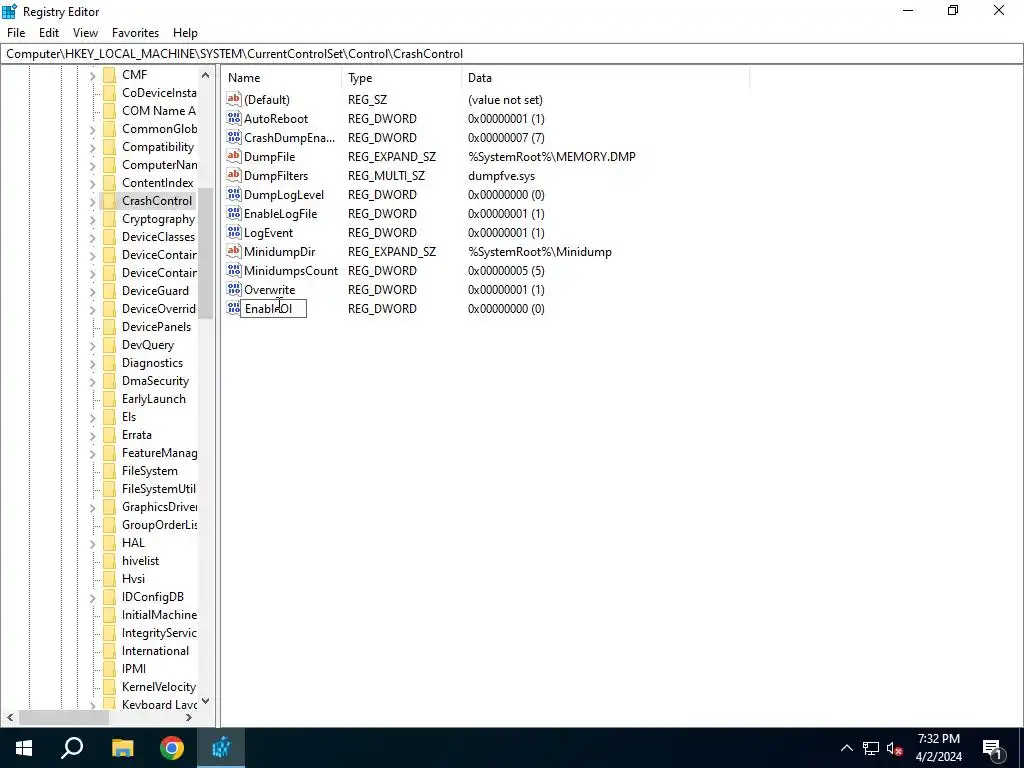Open taskbar search magnifier
This screenshot has width=1024, height=768.
pyautogui.click(x=72, y=748)
